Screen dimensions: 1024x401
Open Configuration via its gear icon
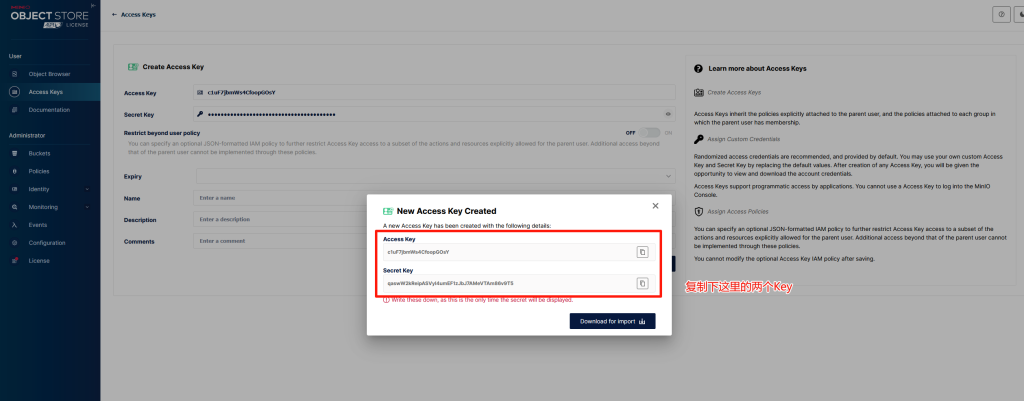point(15,242)
